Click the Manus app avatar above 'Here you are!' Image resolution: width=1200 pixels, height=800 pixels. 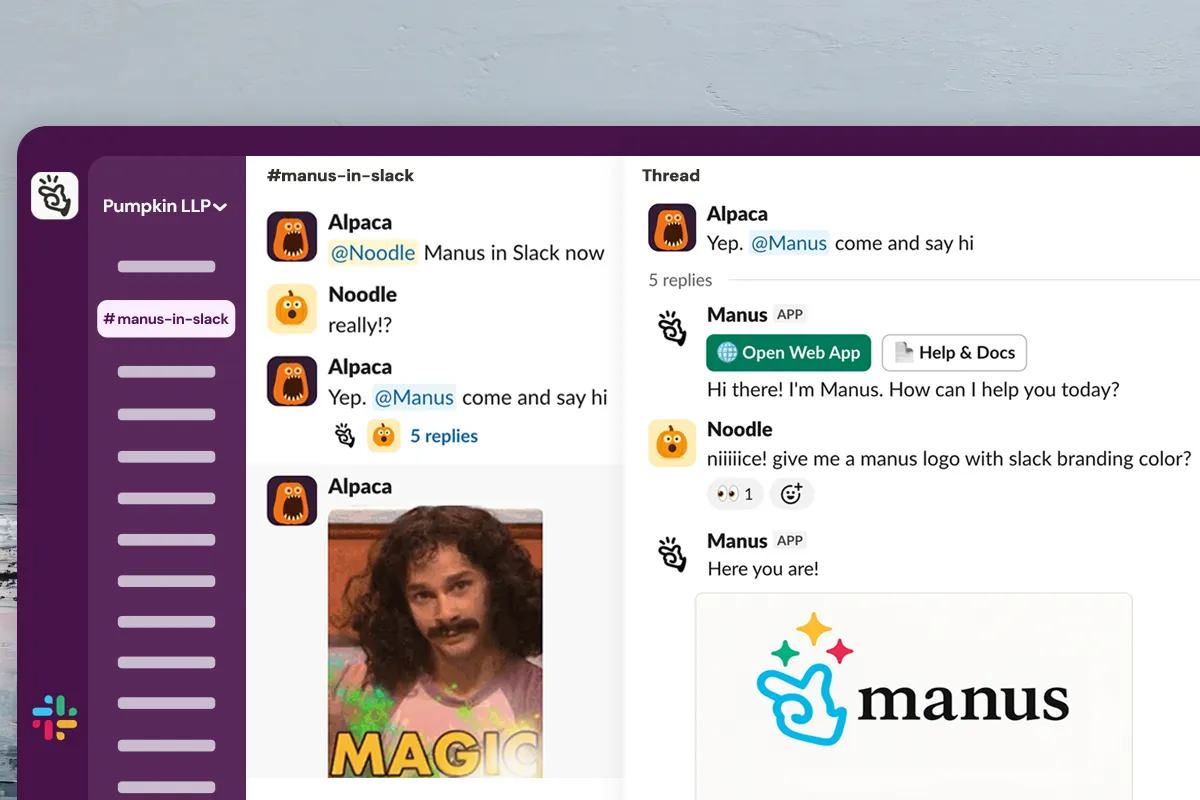672,554
